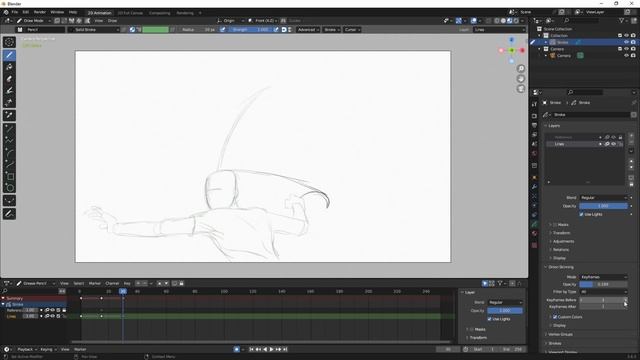This screenshot has height=360, width=640.
Task: Select the Arc tool
Action: (9, 152)
